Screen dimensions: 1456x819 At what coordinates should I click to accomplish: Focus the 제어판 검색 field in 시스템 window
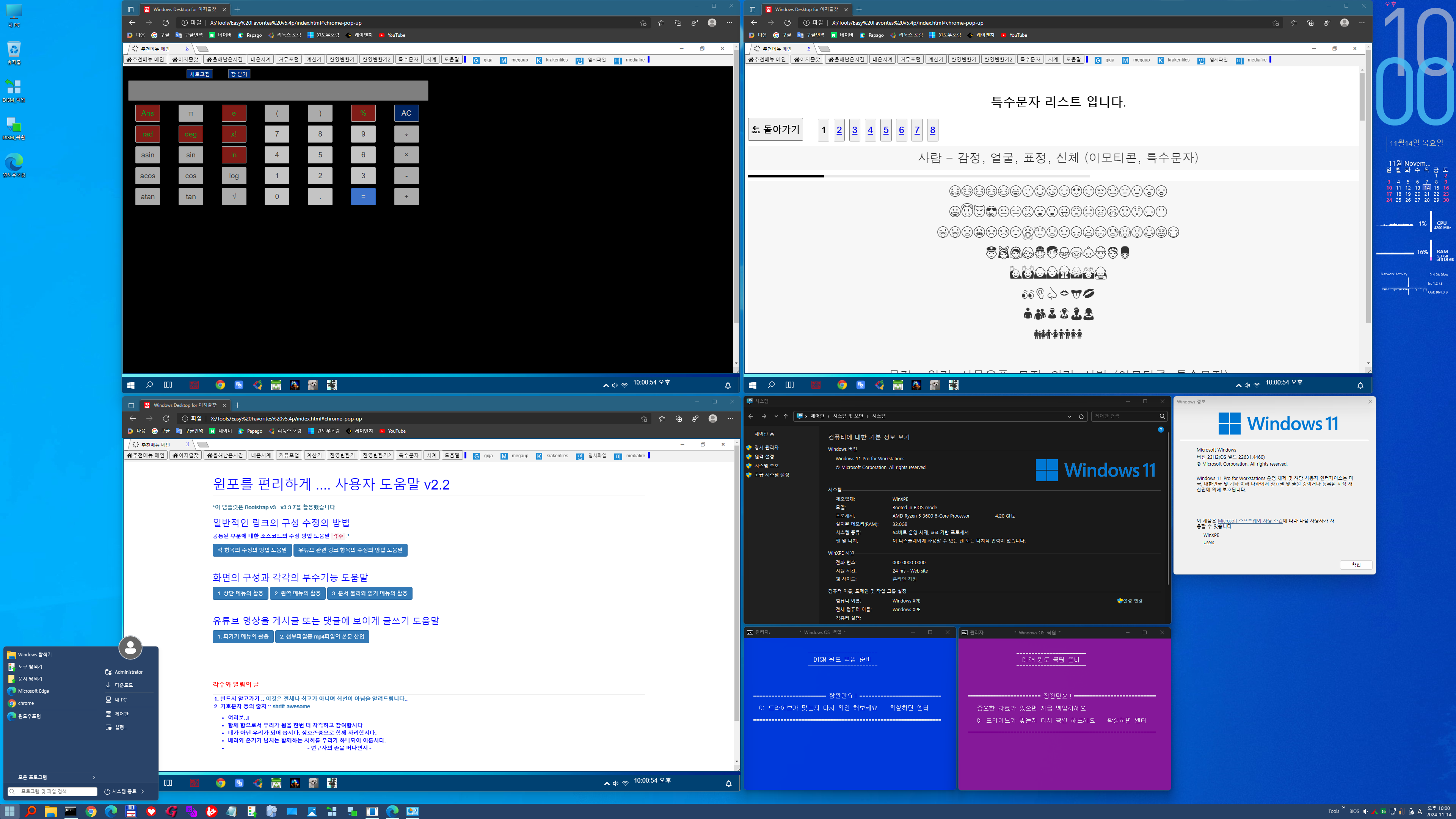pos(1129,416)
